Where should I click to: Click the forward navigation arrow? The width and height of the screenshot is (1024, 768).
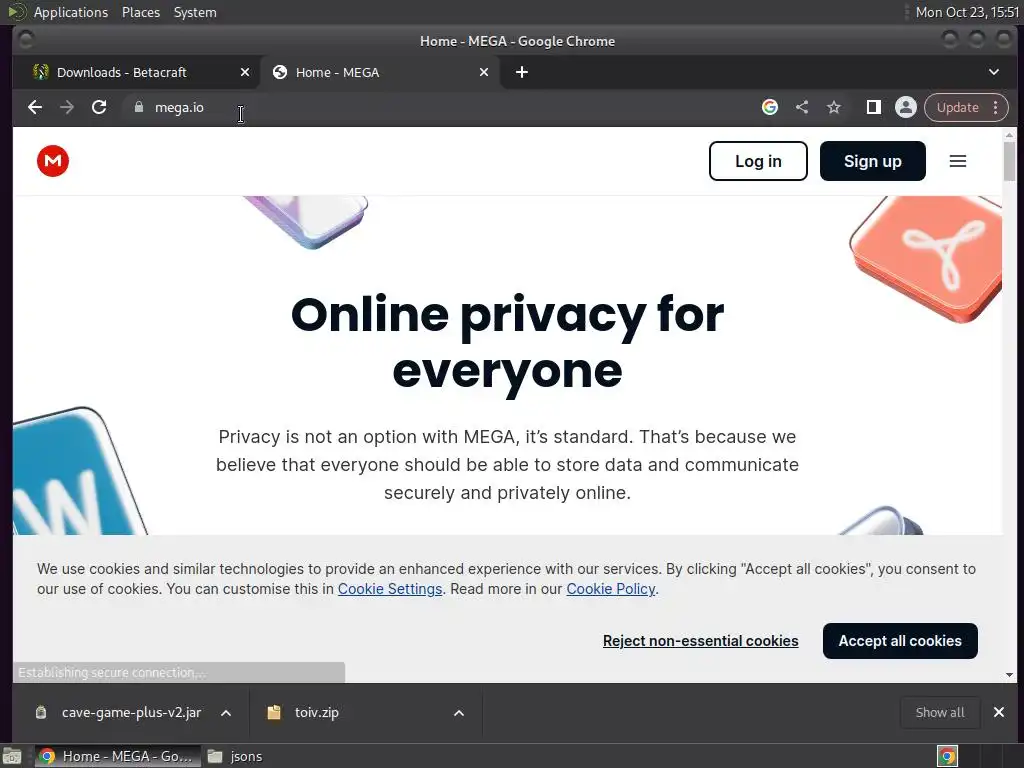tap(67, 107)
